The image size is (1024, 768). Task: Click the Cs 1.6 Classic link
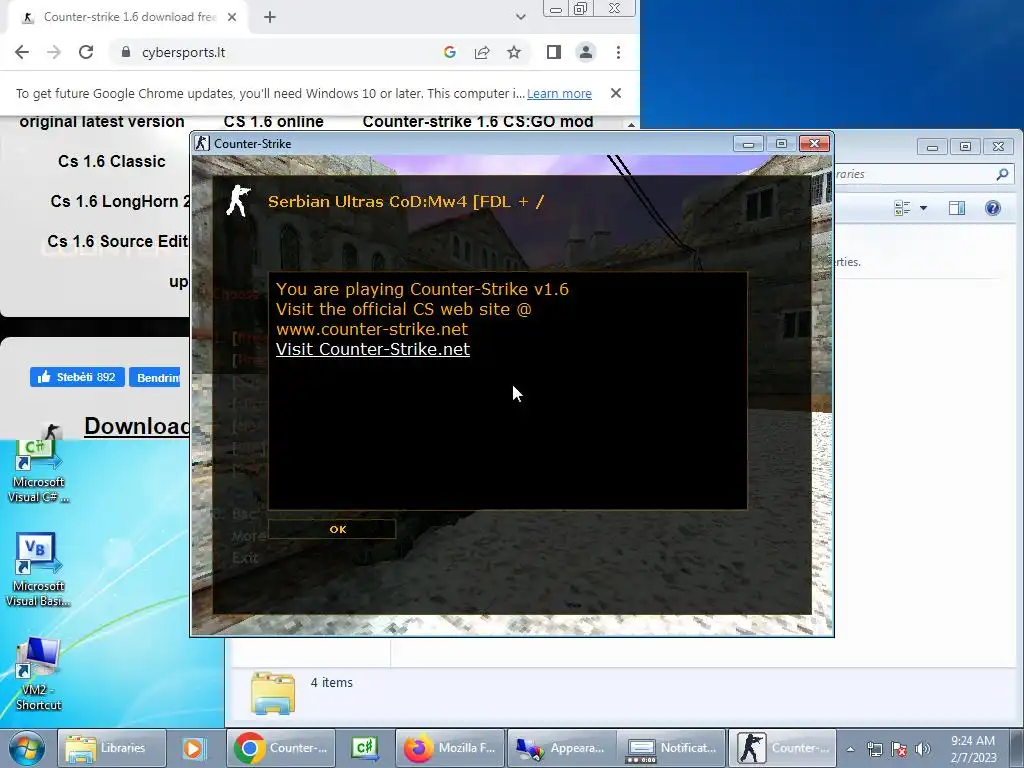coord(112,161)
